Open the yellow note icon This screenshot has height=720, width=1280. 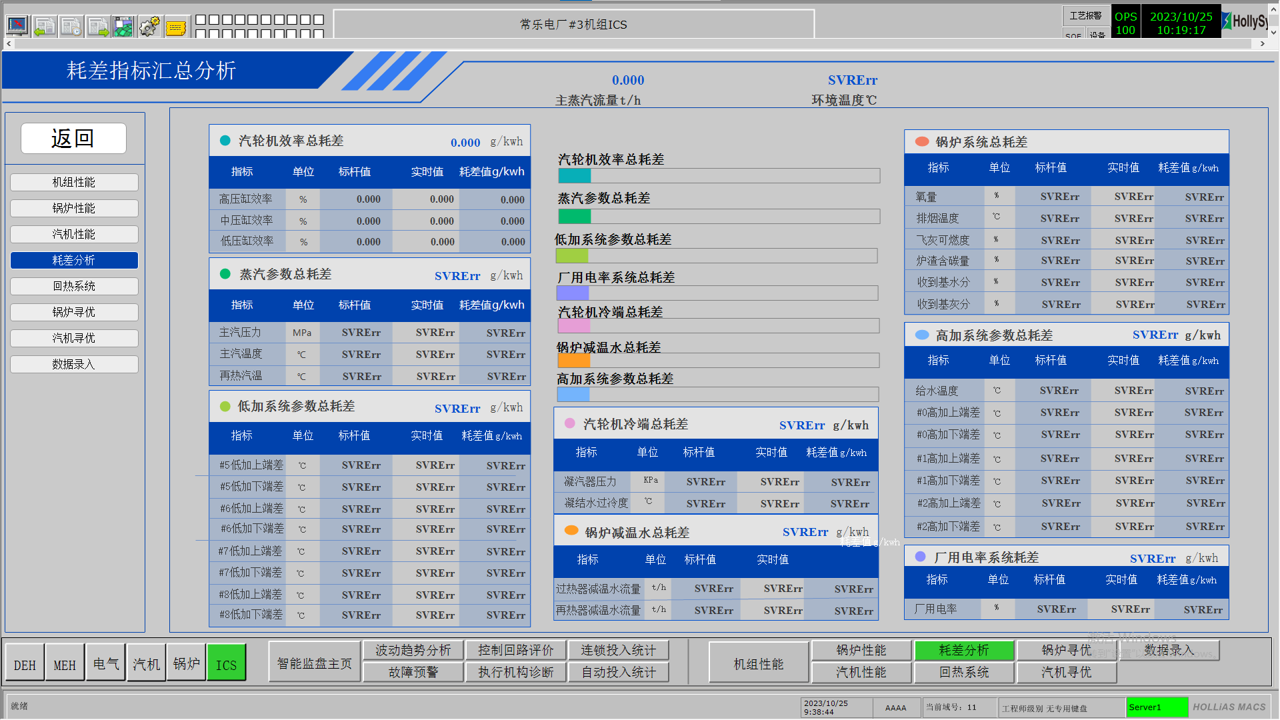click(176, 26)
